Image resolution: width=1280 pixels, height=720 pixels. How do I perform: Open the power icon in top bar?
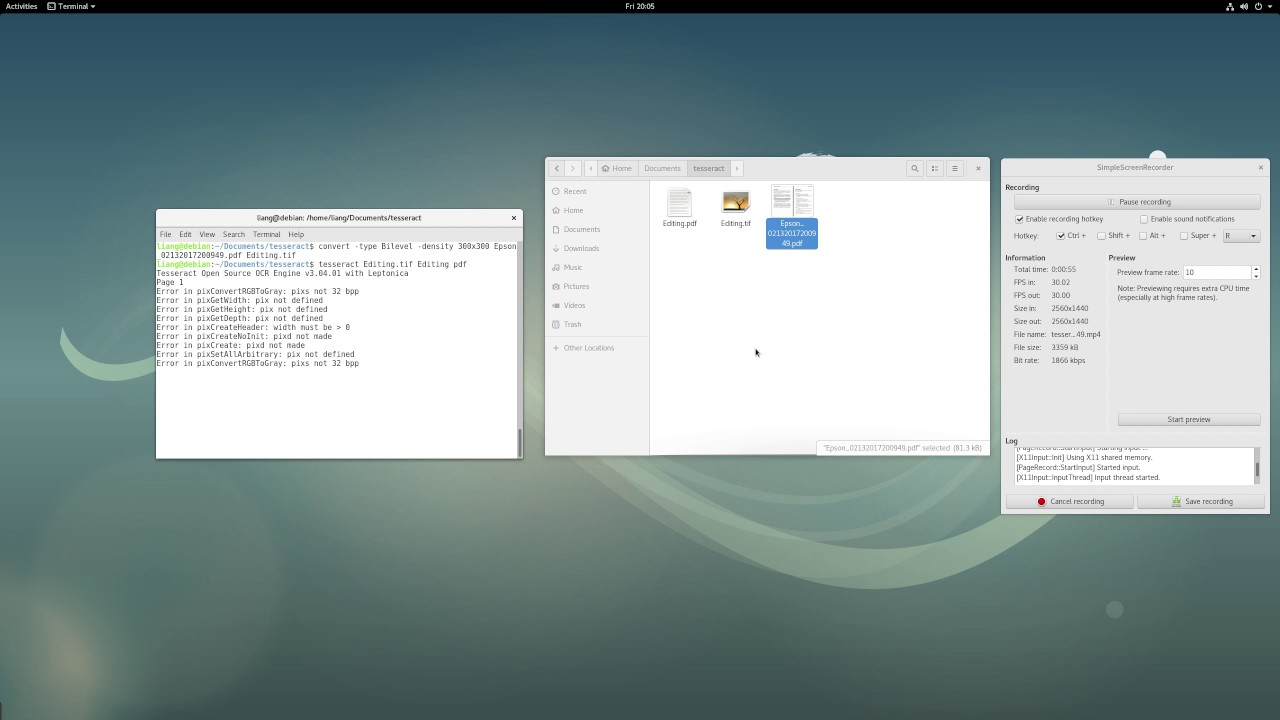click(1258, 6)
